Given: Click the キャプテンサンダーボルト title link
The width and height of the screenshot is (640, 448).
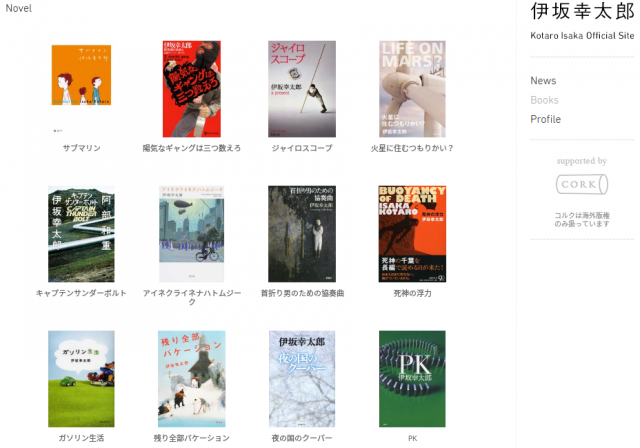Looking at the screenshot, I should 81,293.
